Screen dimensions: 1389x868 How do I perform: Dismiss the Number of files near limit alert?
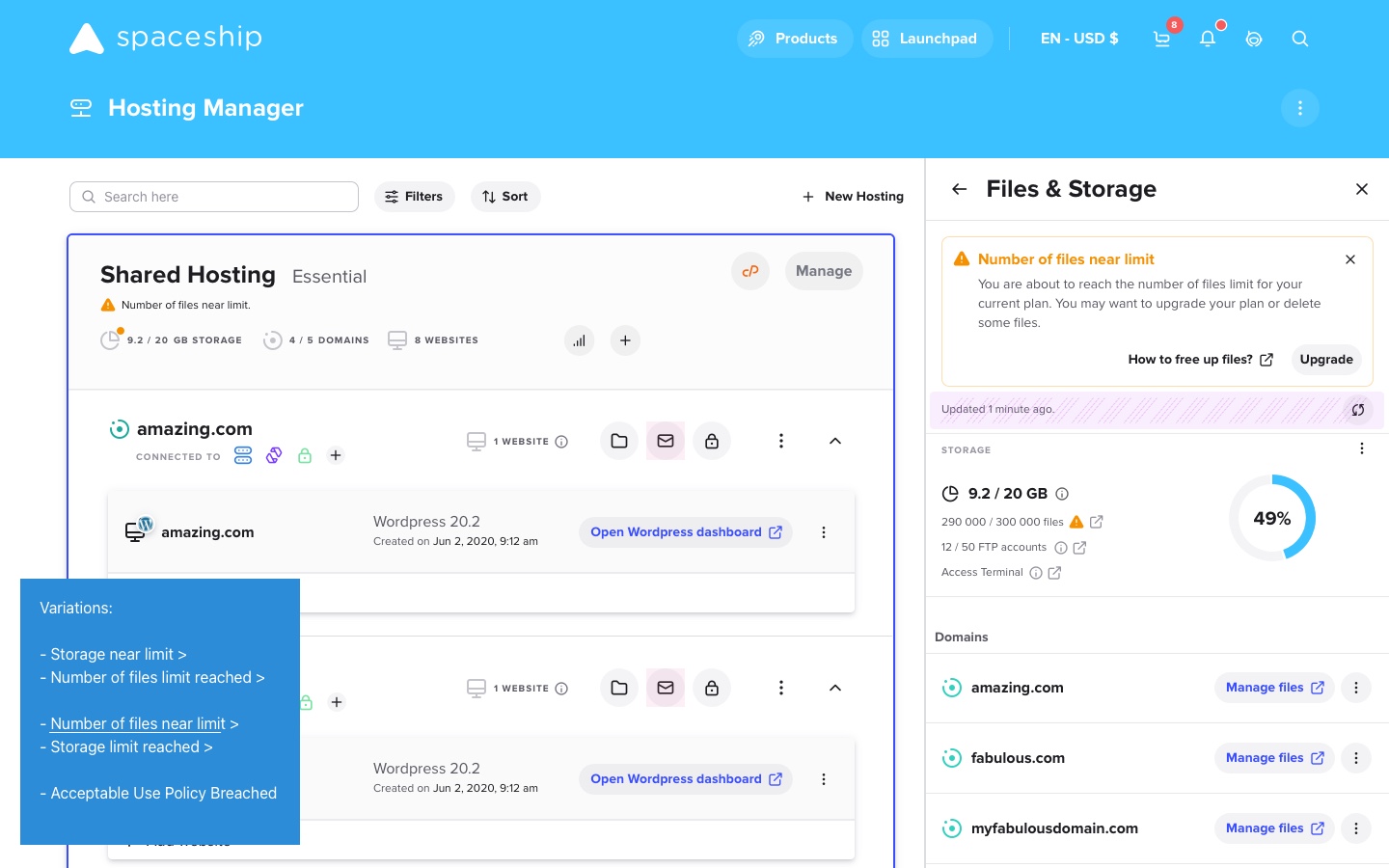click(1350, 259)
